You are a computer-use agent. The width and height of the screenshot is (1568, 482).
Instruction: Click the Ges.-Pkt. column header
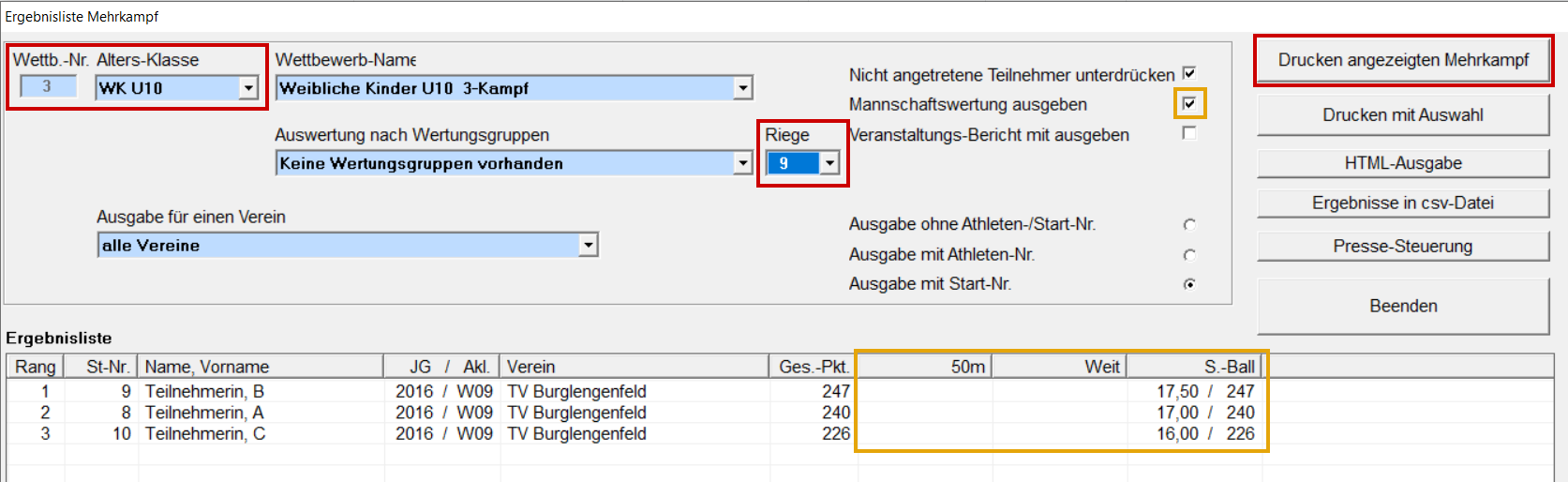tap(812, 367)
